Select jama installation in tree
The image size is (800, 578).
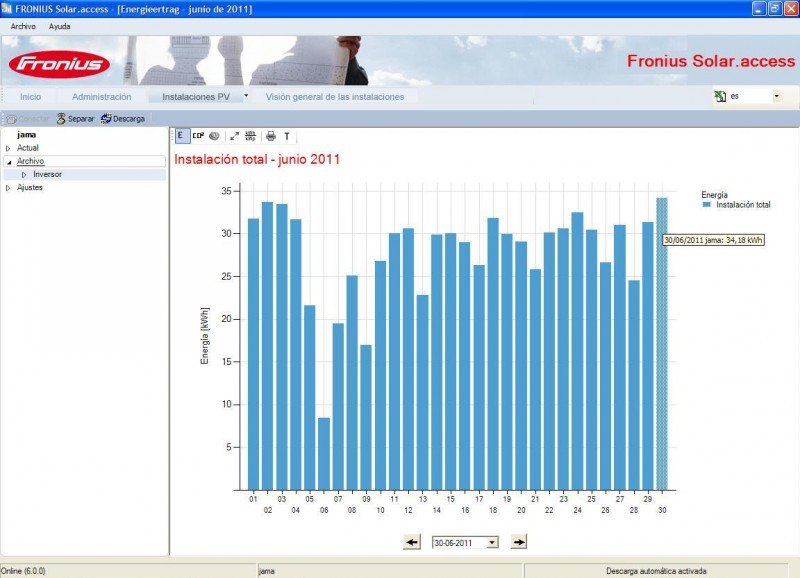point(27,135)
